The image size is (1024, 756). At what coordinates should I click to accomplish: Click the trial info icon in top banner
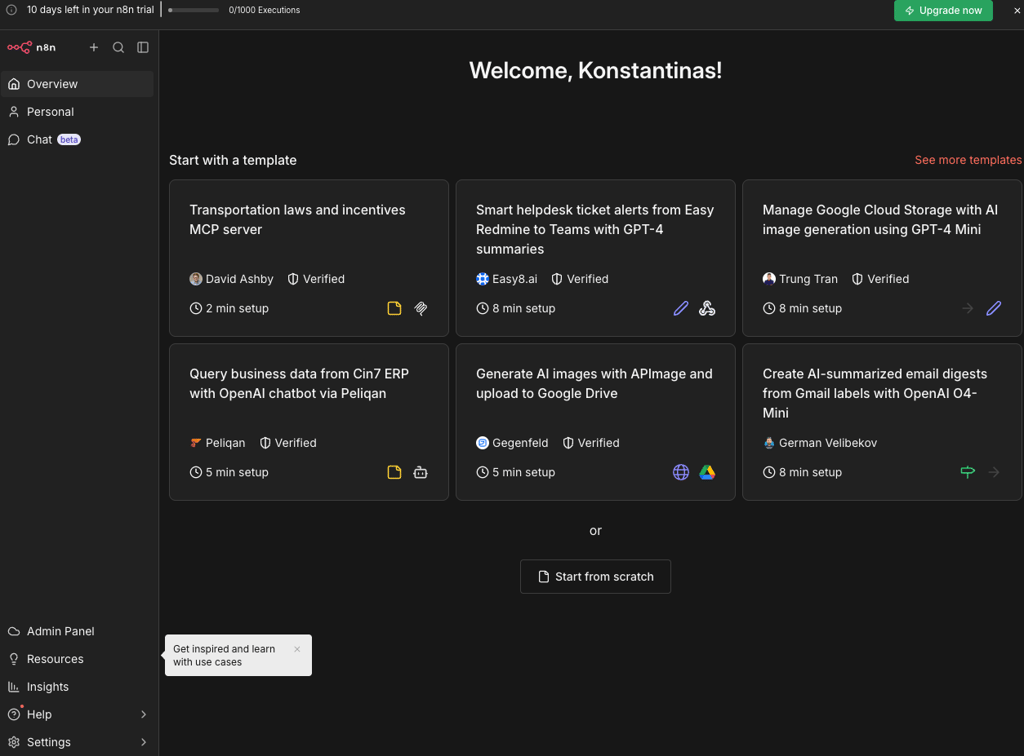[12, 10]
